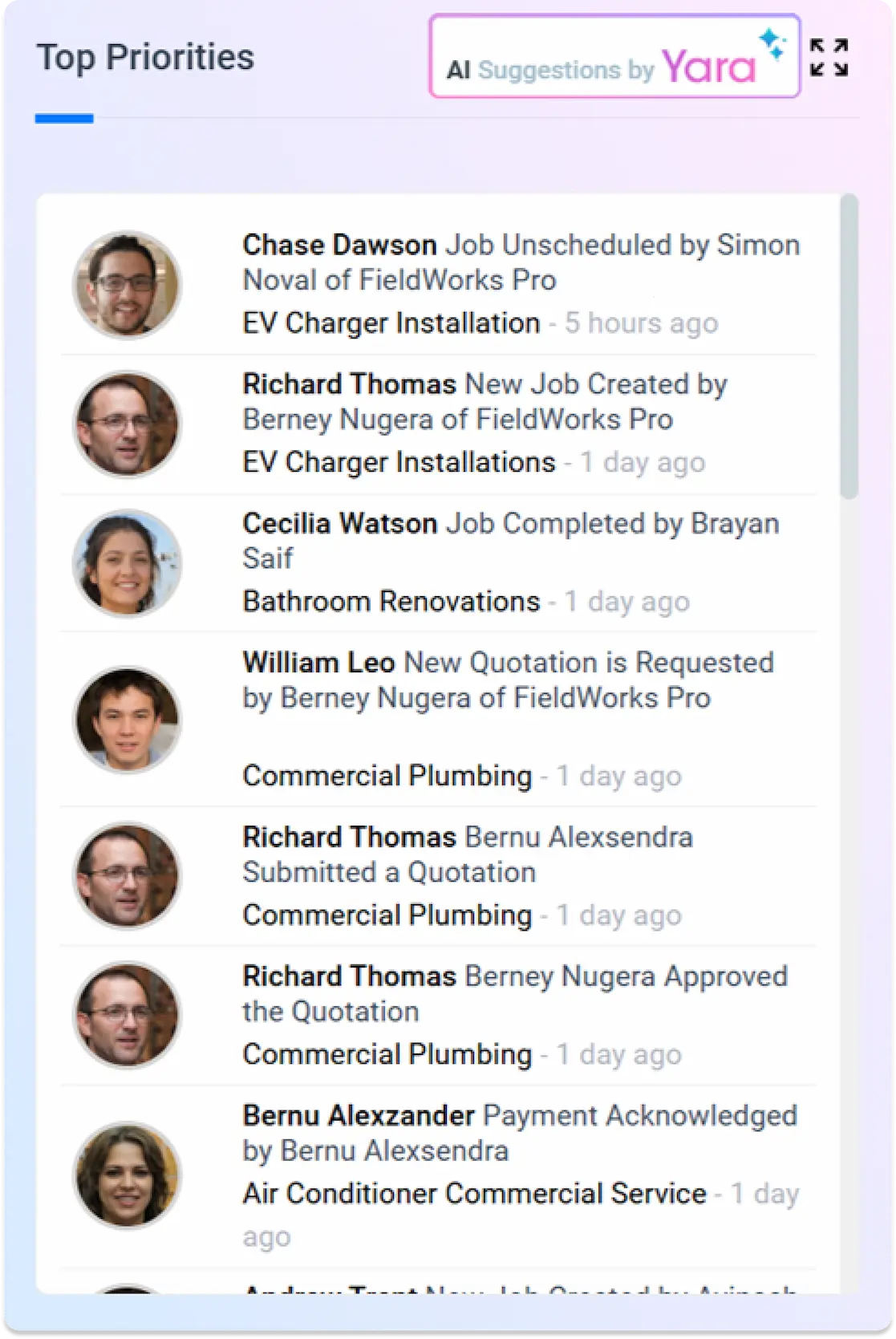Expand the panel with the fullscreen arrows icon
896x1339 pixels.
click(x=829, y=58)
